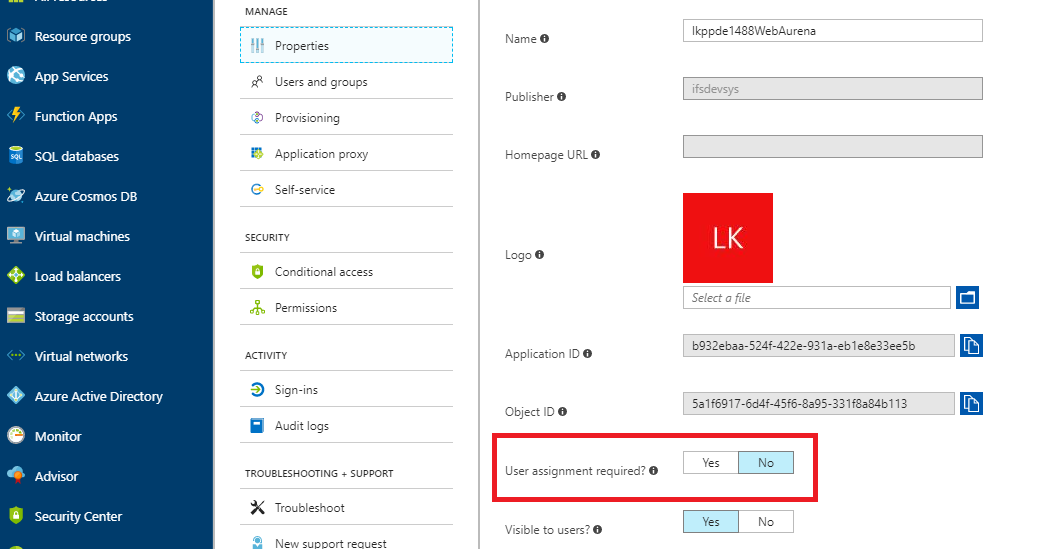Image resolution: width=1058 pixels, height=549 pixels.
Task: Click the Provisioning icon
Action: 257,117
